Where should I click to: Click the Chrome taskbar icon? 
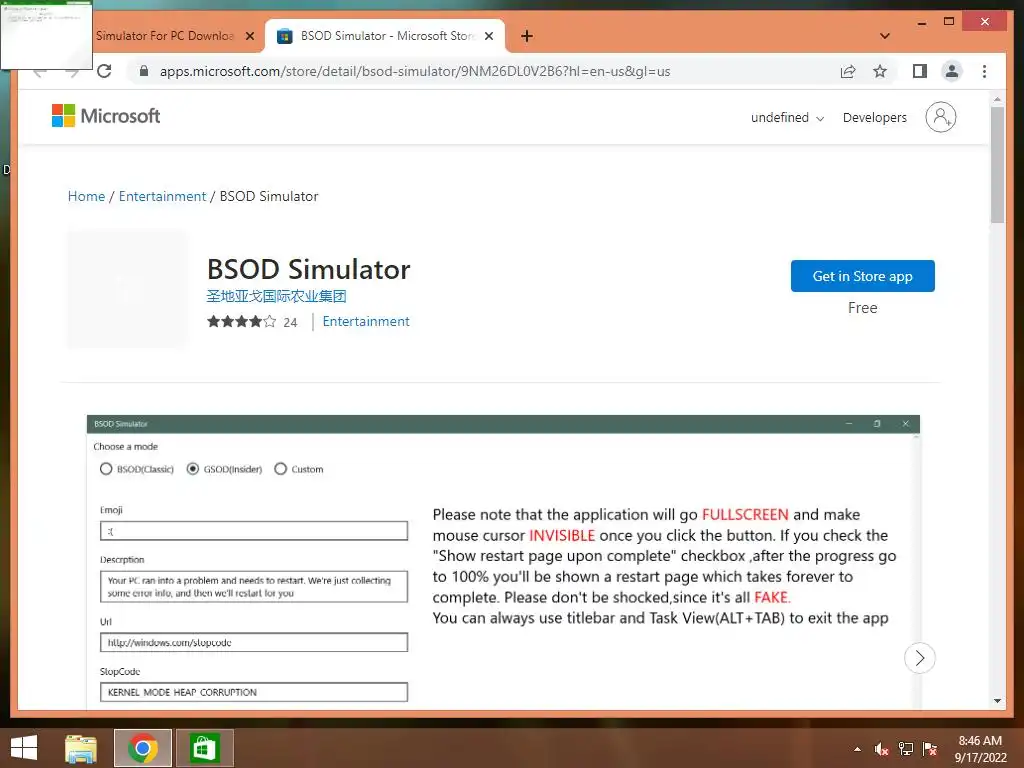coord(143,748)
